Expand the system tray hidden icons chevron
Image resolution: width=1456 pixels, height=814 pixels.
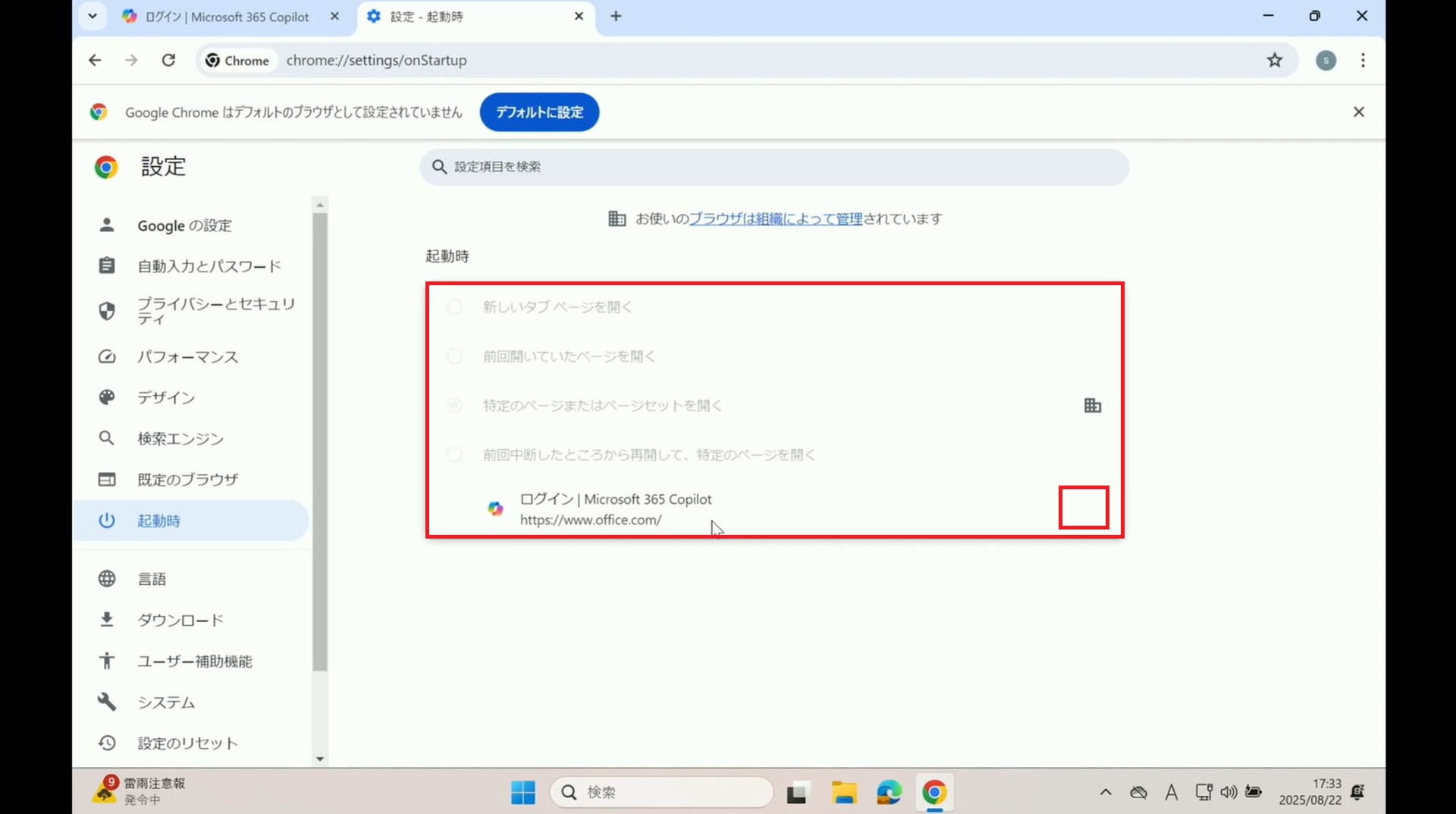click(x=1106, y=793)
